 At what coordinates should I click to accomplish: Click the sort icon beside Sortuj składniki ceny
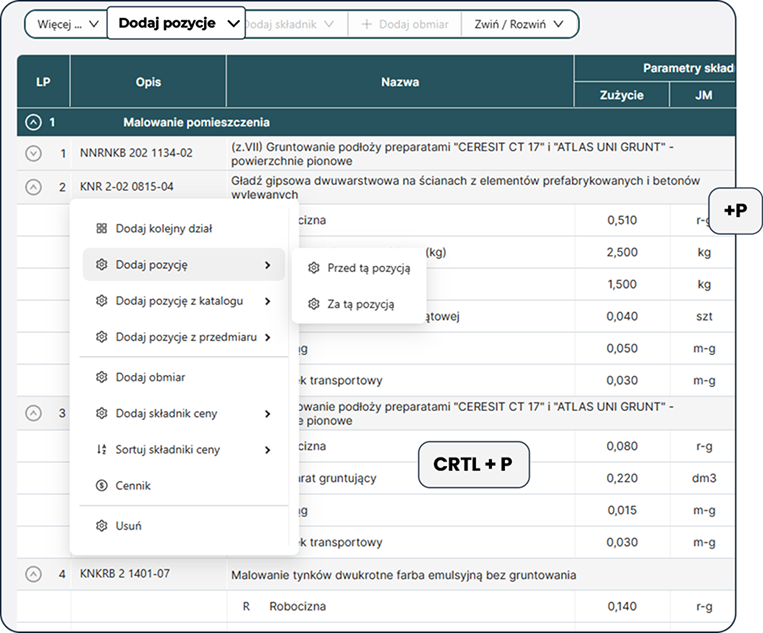click(101, 450)
